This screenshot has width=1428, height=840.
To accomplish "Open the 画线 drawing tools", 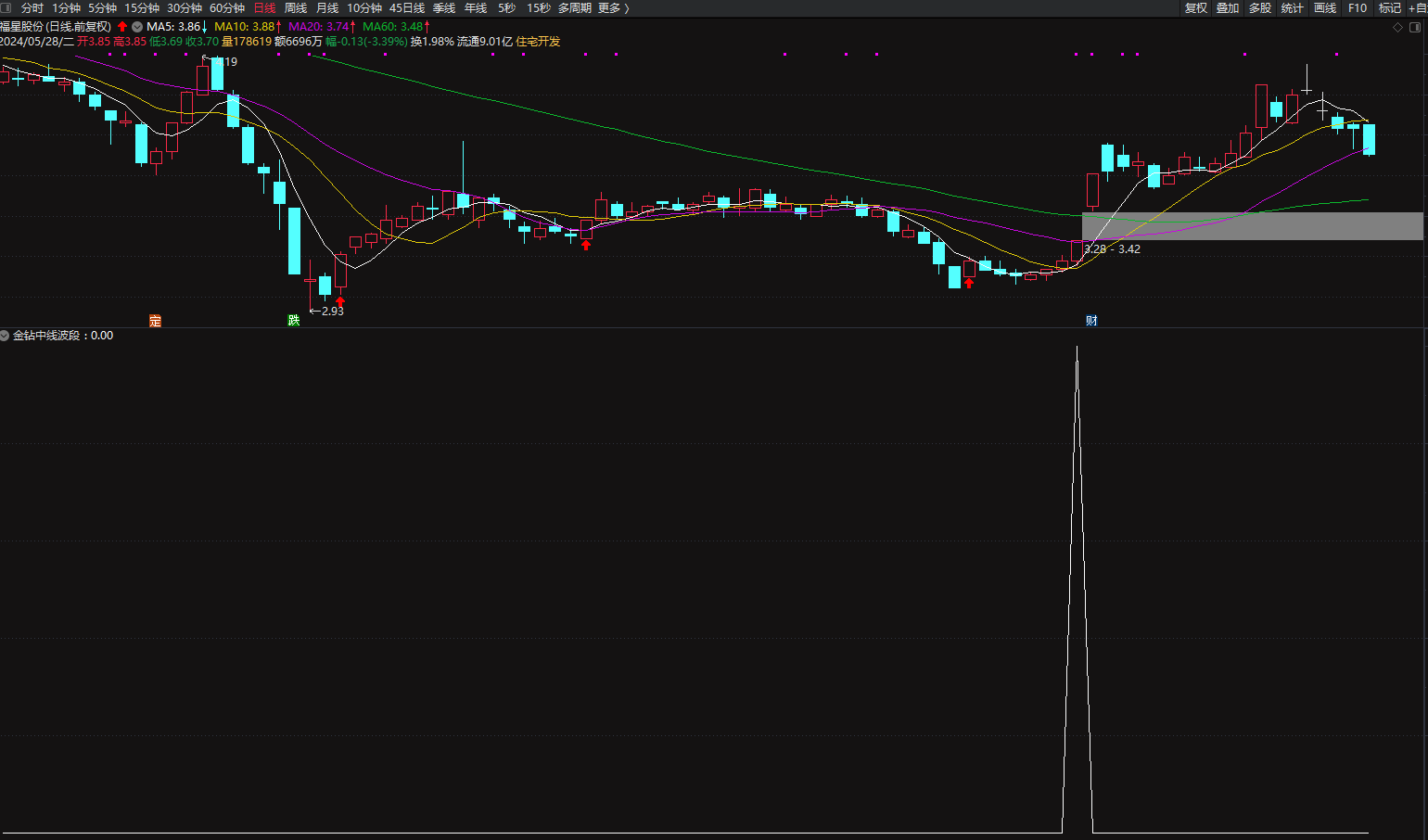I will pos(1325,8).
